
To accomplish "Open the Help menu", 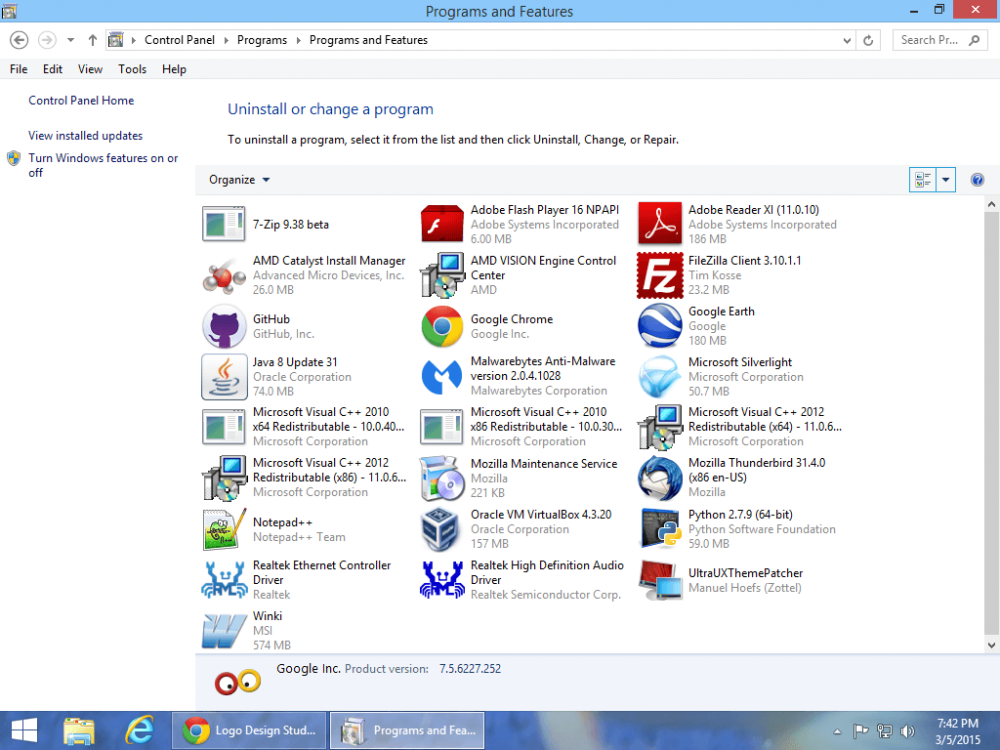I will click(174, 69).
